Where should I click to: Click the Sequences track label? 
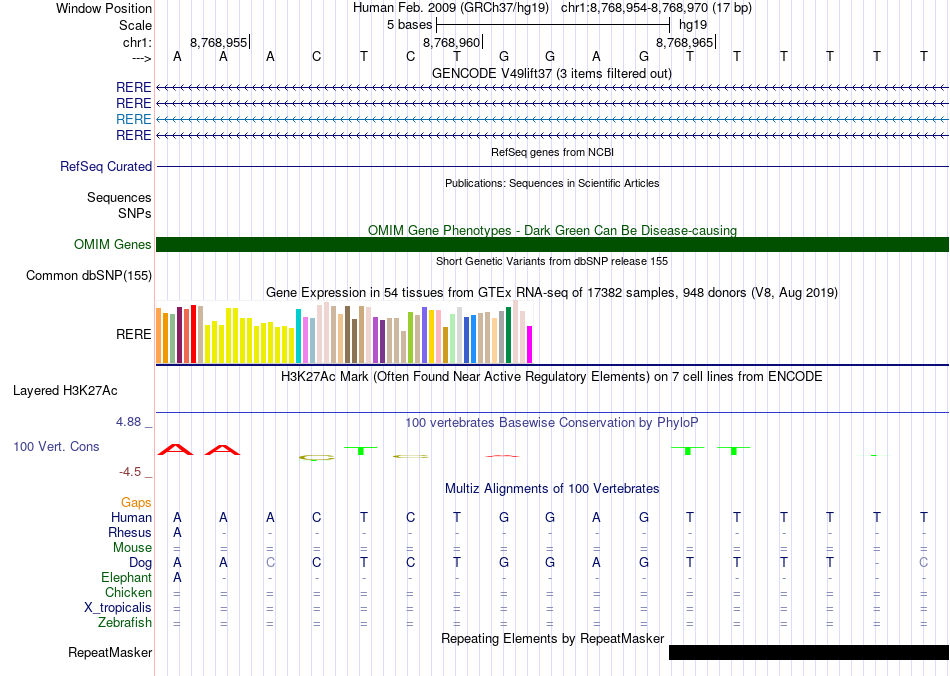[x=119, y=197]
